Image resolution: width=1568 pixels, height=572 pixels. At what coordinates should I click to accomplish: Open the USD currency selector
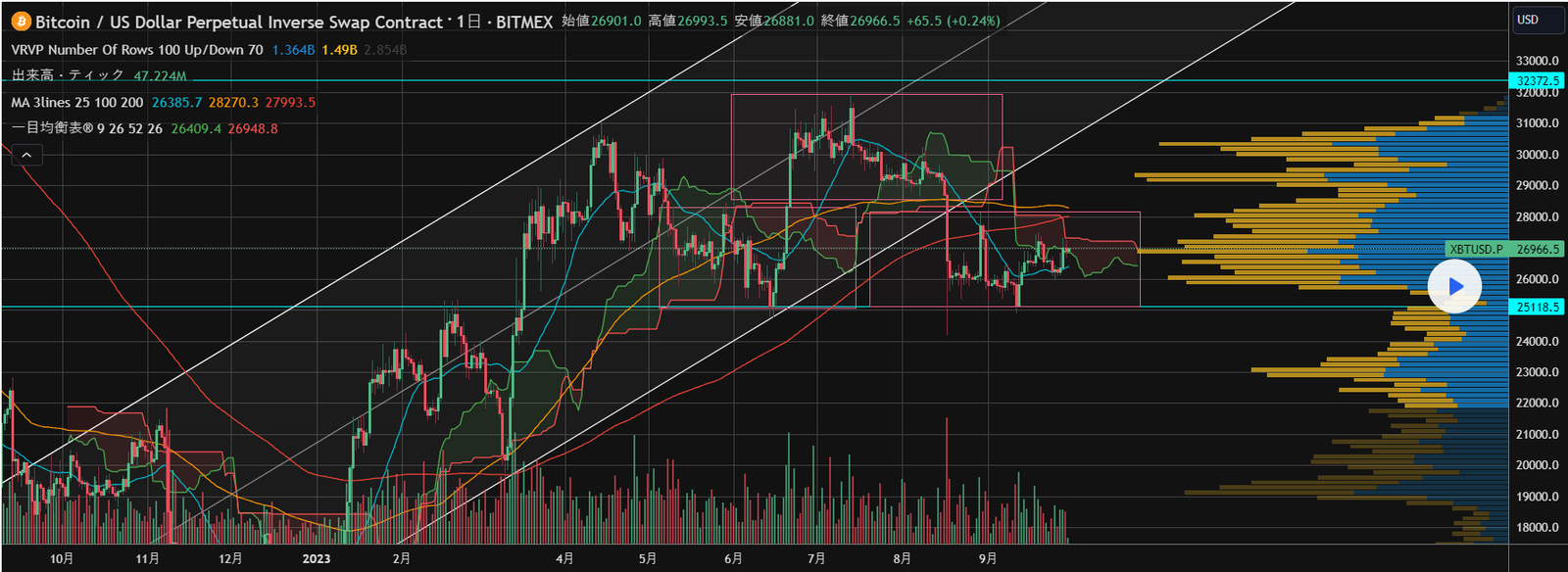tap(1527, 20)
